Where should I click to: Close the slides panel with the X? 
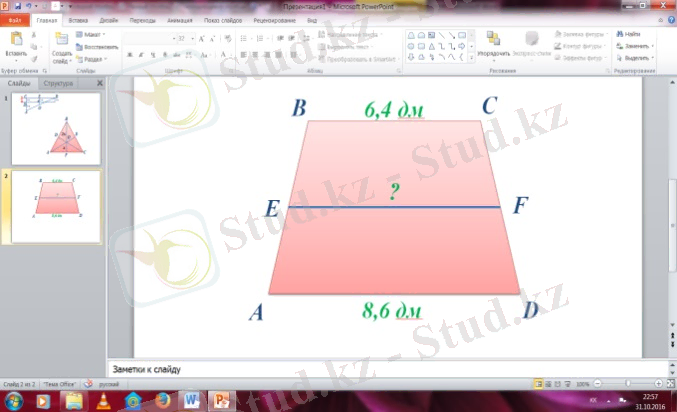[x=99, y=84]
